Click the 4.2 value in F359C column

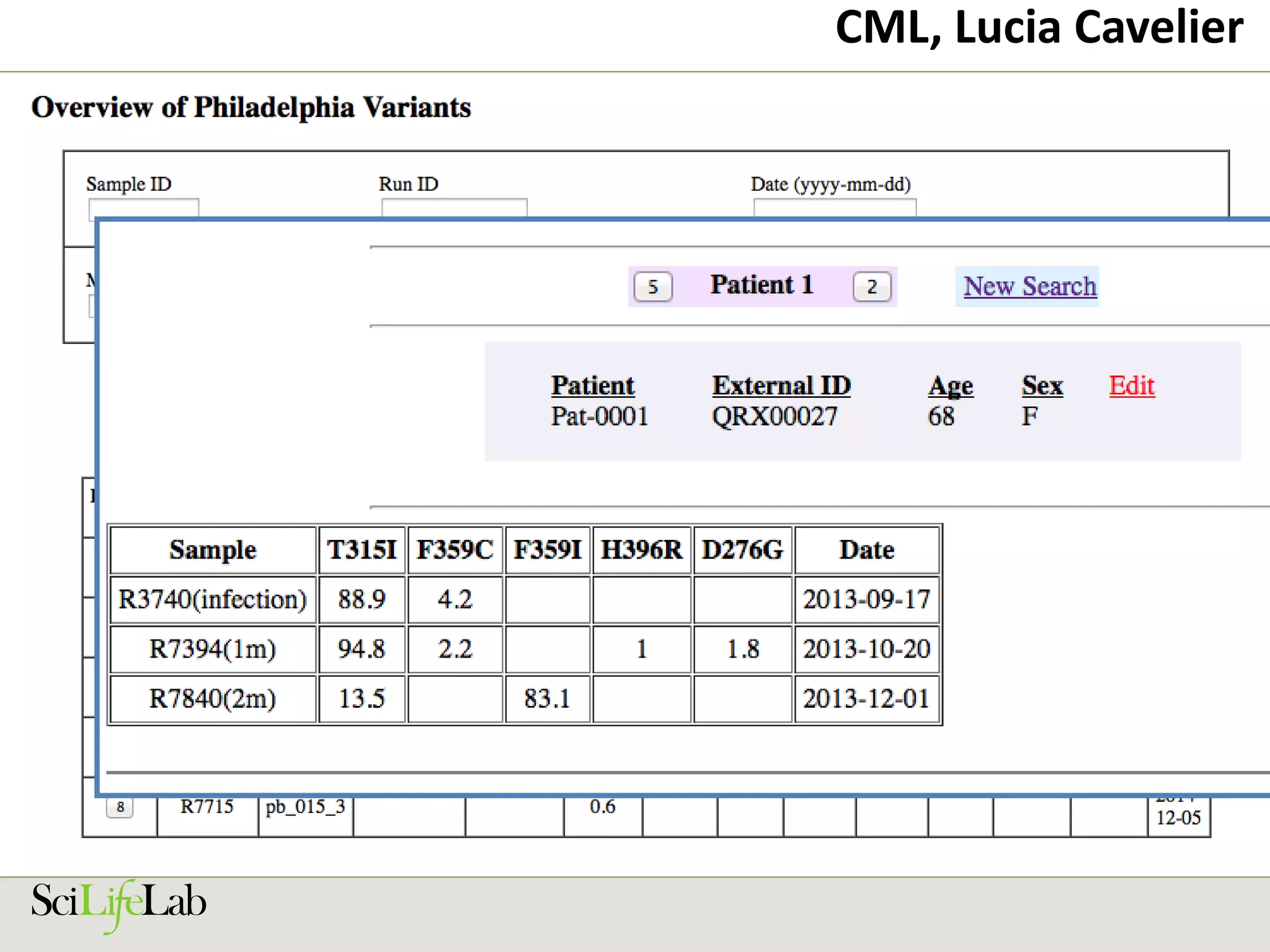click(x=455, y=600)
